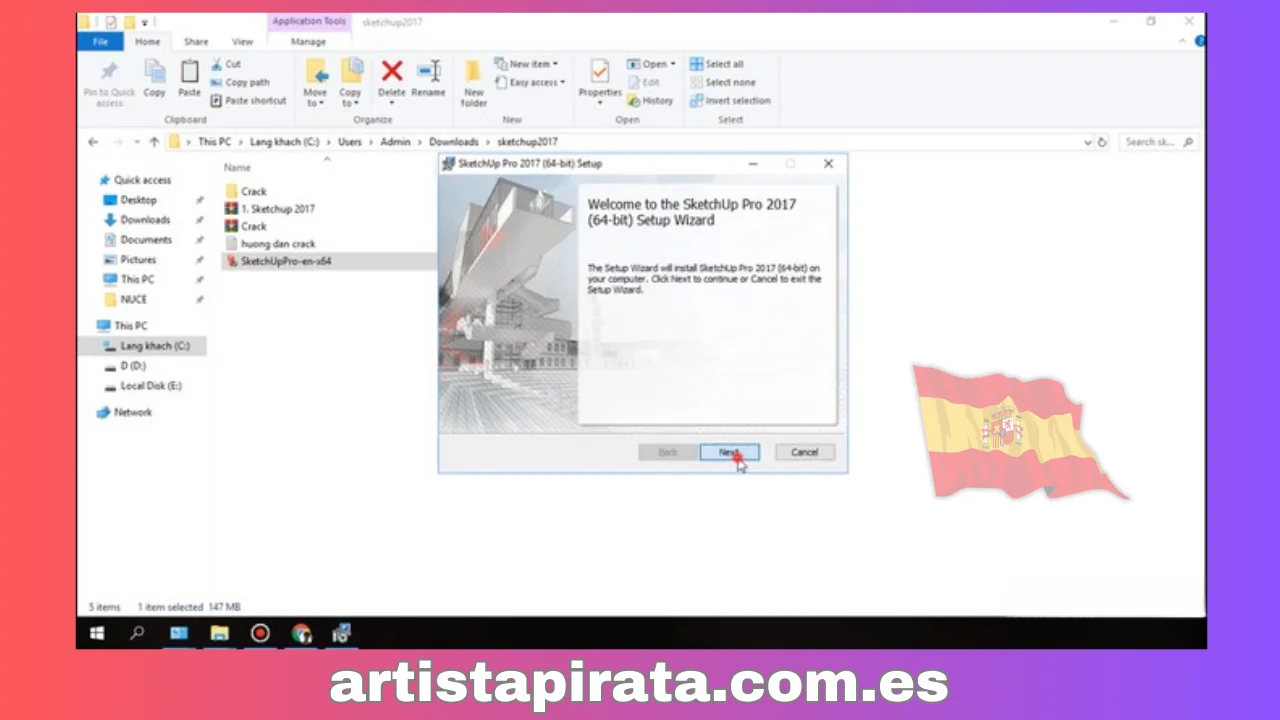Sort files by the Name column header

point(237,168)
